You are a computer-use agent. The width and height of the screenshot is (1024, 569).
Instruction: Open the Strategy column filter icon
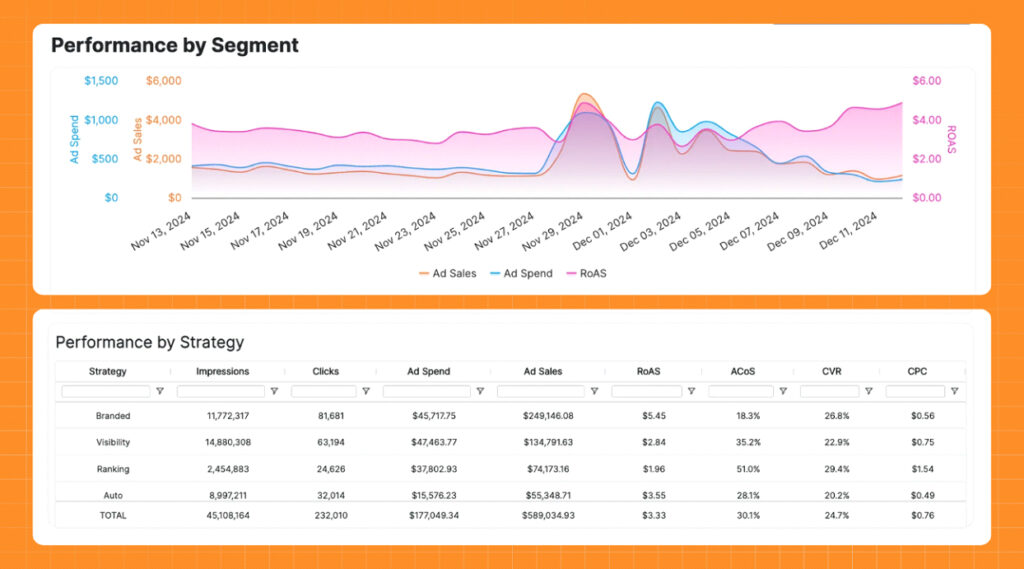pyautogui.click(x=160, y=392)
